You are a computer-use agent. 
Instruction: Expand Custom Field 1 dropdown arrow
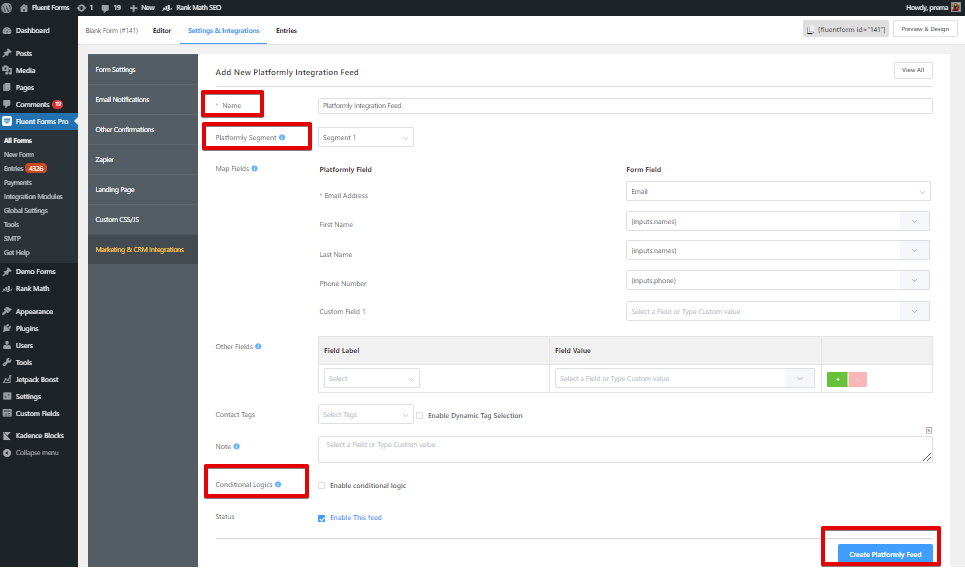915,311
